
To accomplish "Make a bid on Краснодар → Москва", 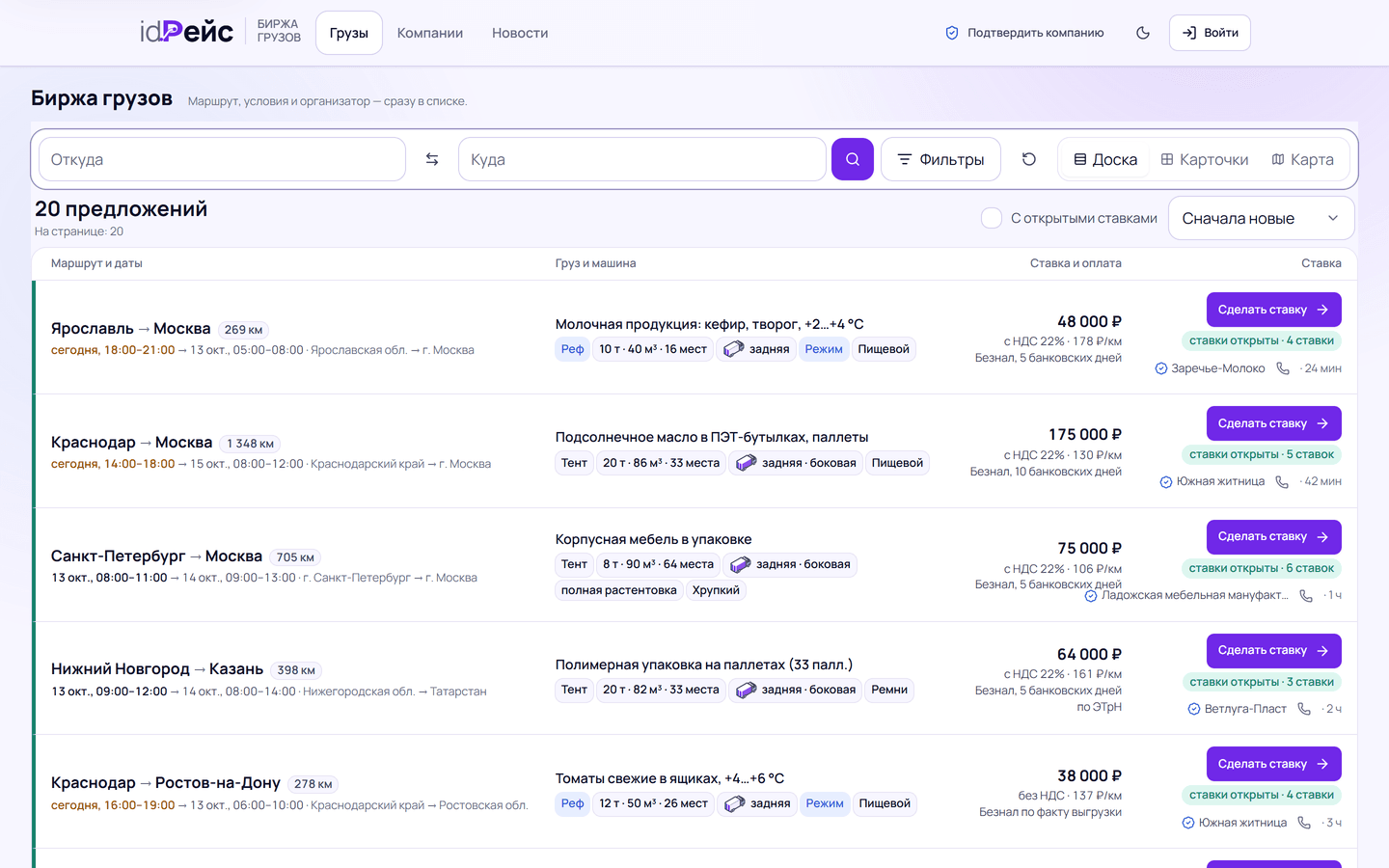I will [1273, 423].
